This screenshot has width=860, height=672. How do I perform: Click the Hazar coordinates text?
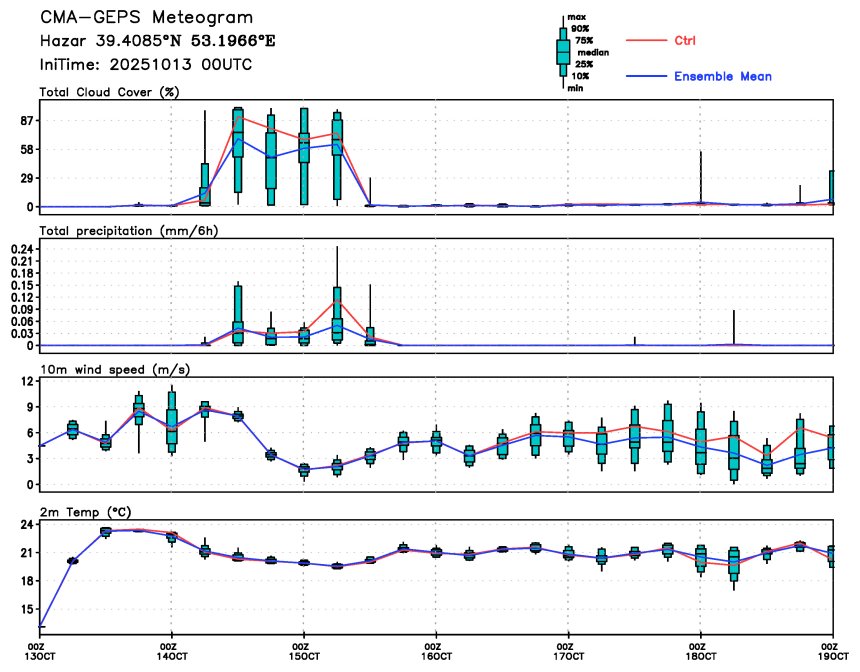coord(157,41)
